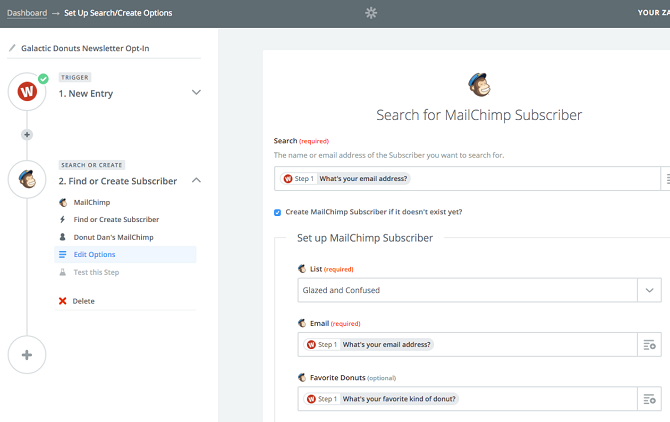The width and height of the screenshot is (670, 422).
Task: Select the Find or Create Subscriber substep
Action: click(x=125, y=220)
